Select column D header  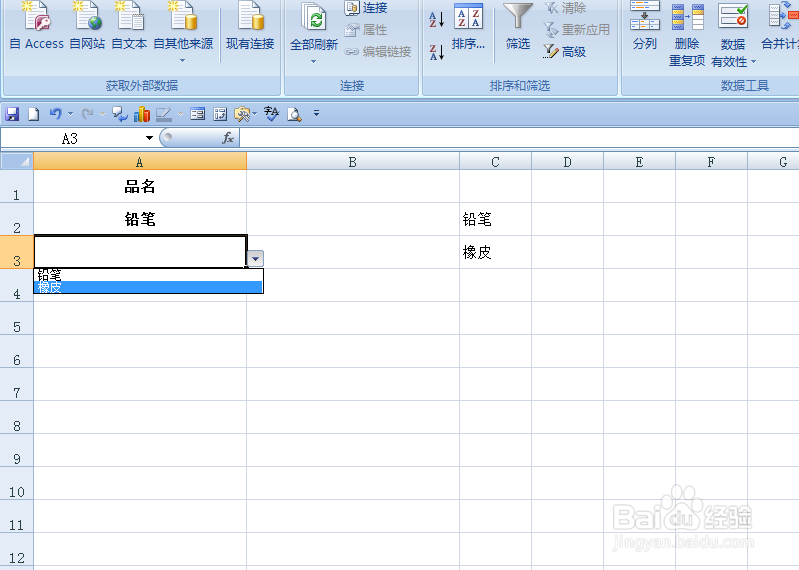(x=567, y=161)
